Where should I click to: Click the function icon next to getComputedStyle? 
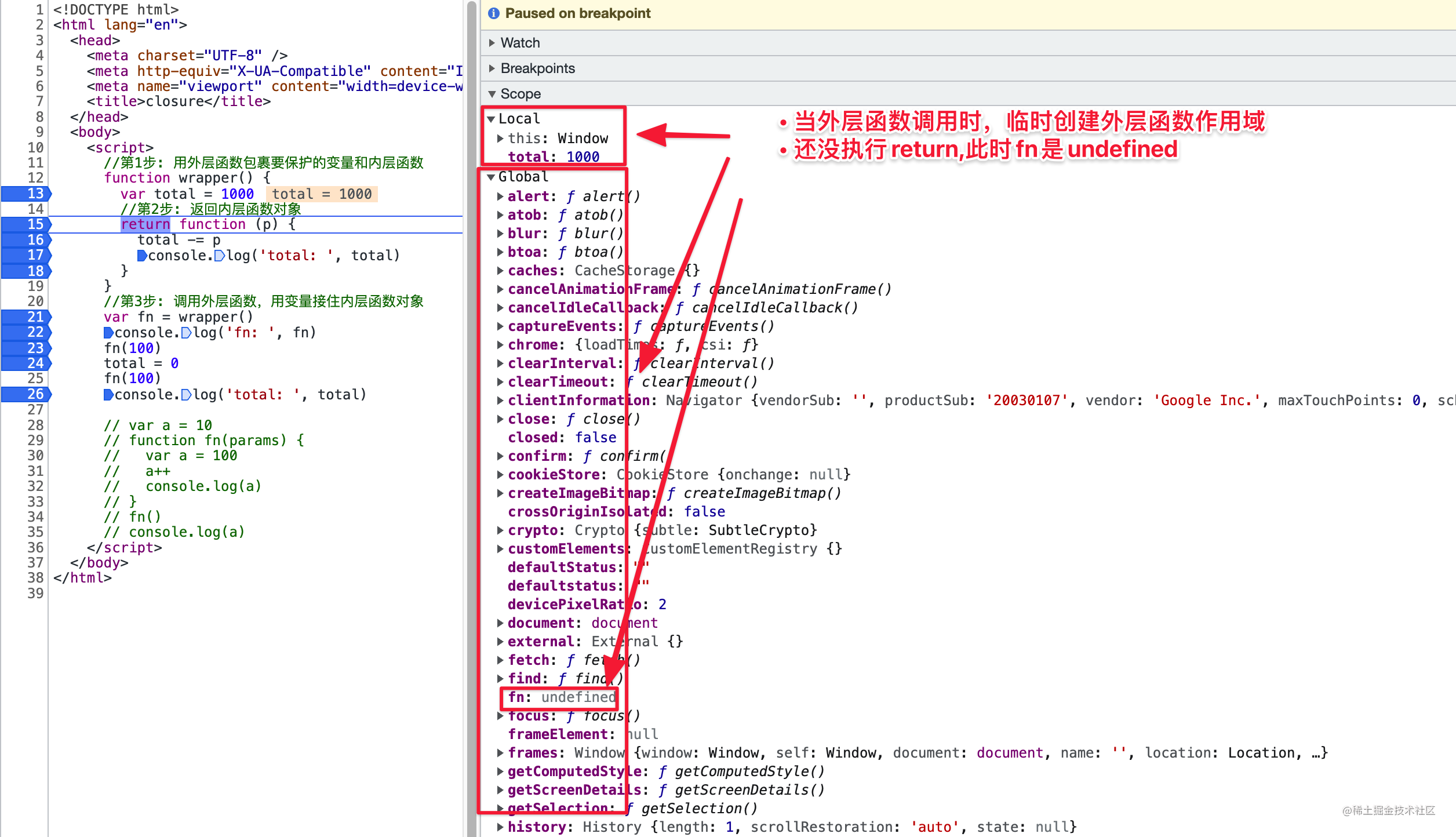663,771
